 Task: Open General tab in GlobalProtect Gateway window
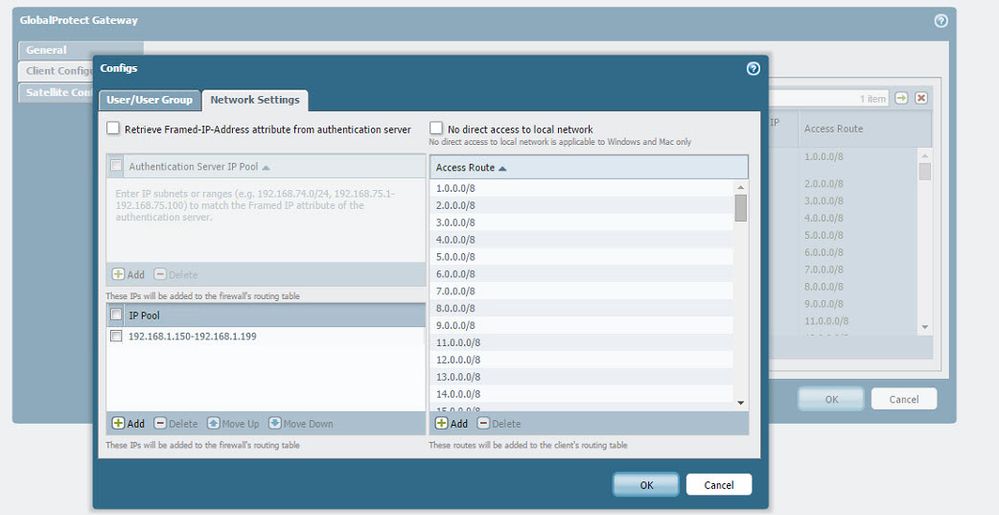80,50
